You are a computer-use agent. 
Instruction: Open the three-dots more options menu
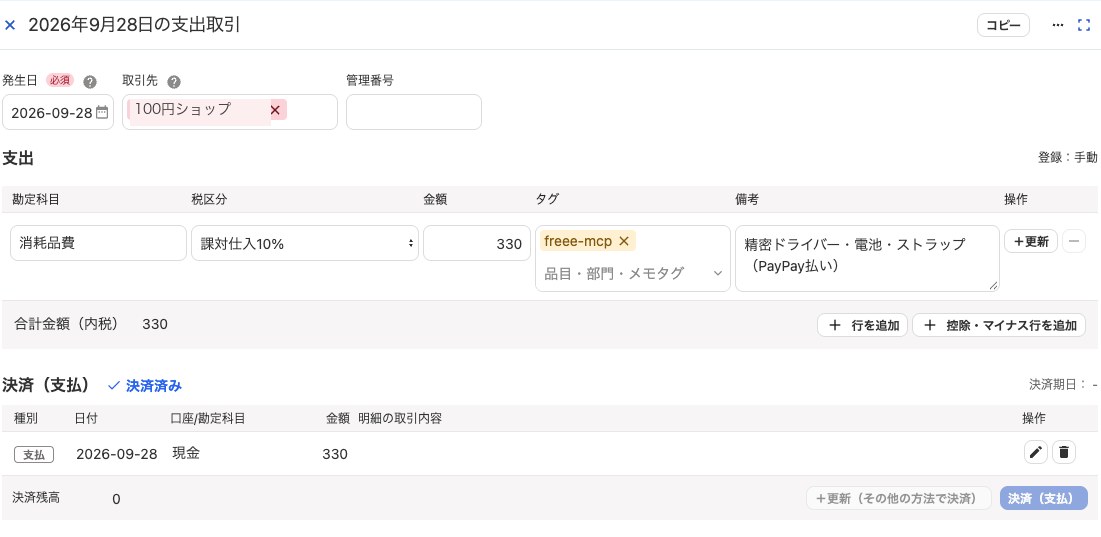[x=1057, y=25]
